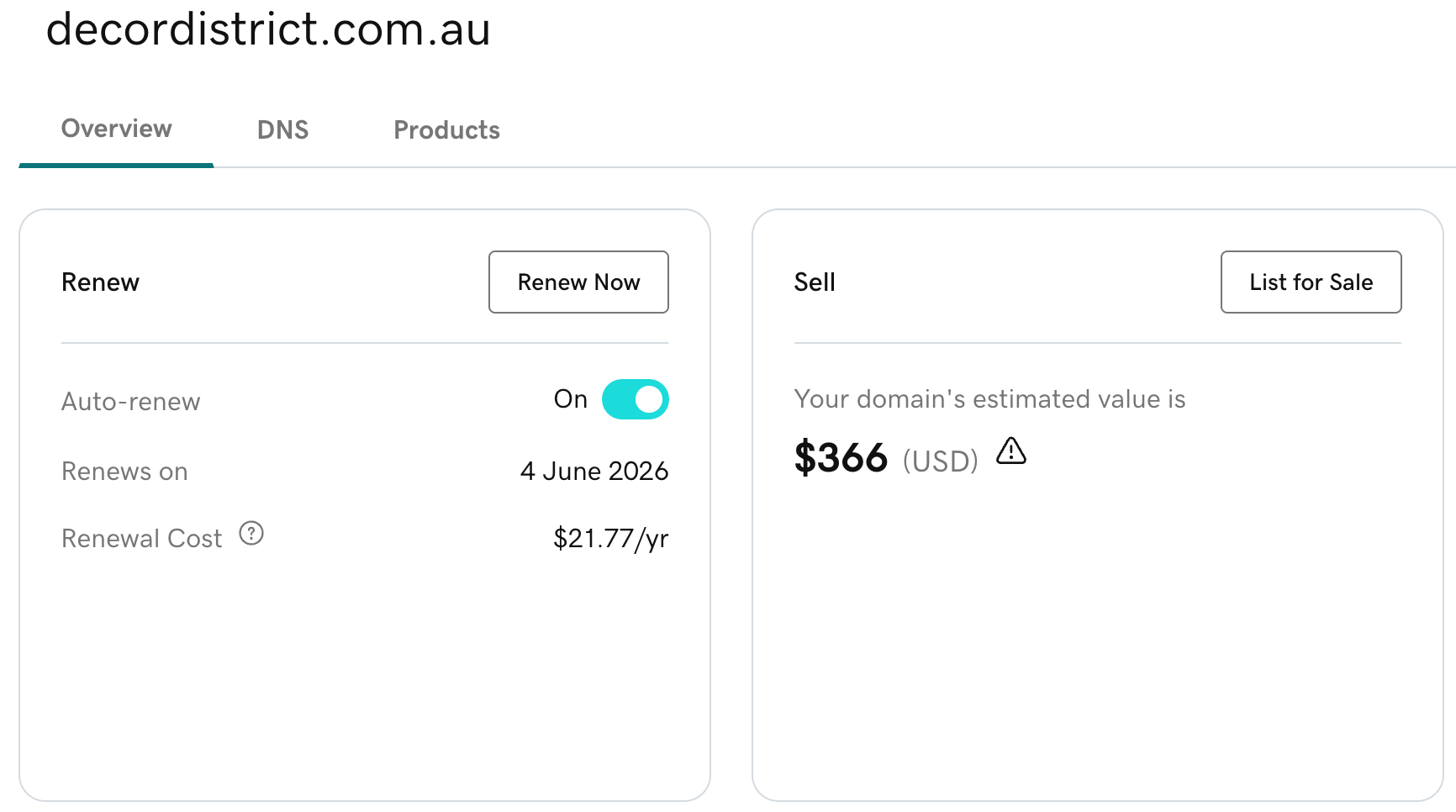Click the 'On' label next to Auto-renew

tap(570, 399)
